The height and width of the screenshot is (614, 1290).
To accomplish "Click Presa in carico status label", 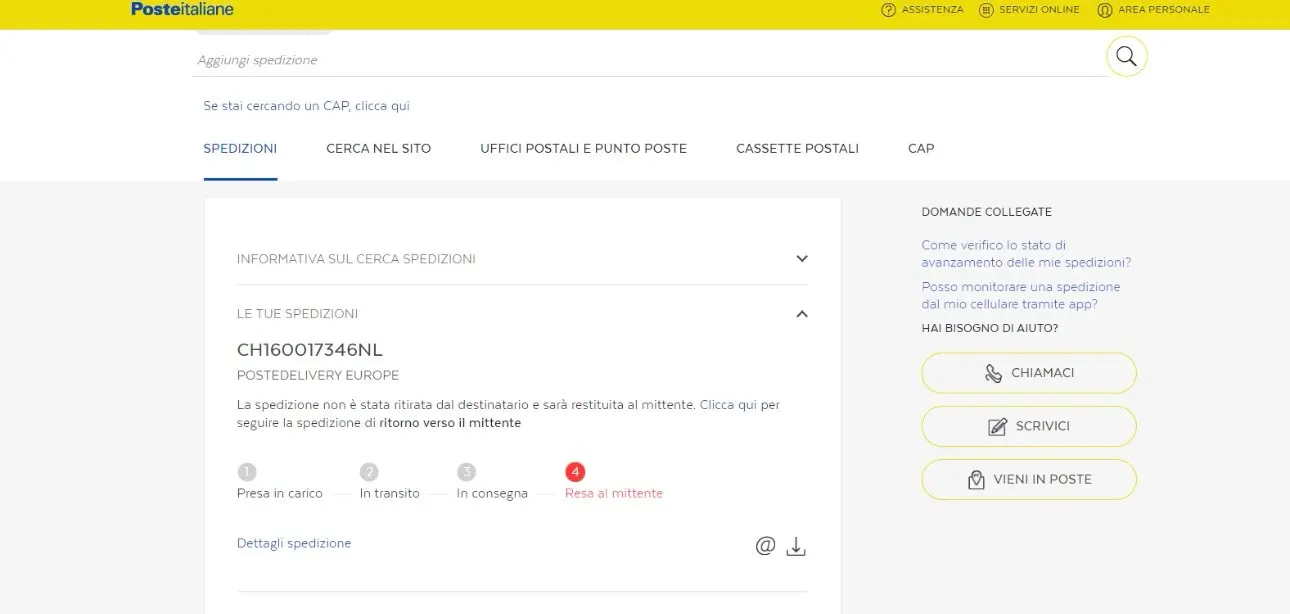I will pos(280,493).
